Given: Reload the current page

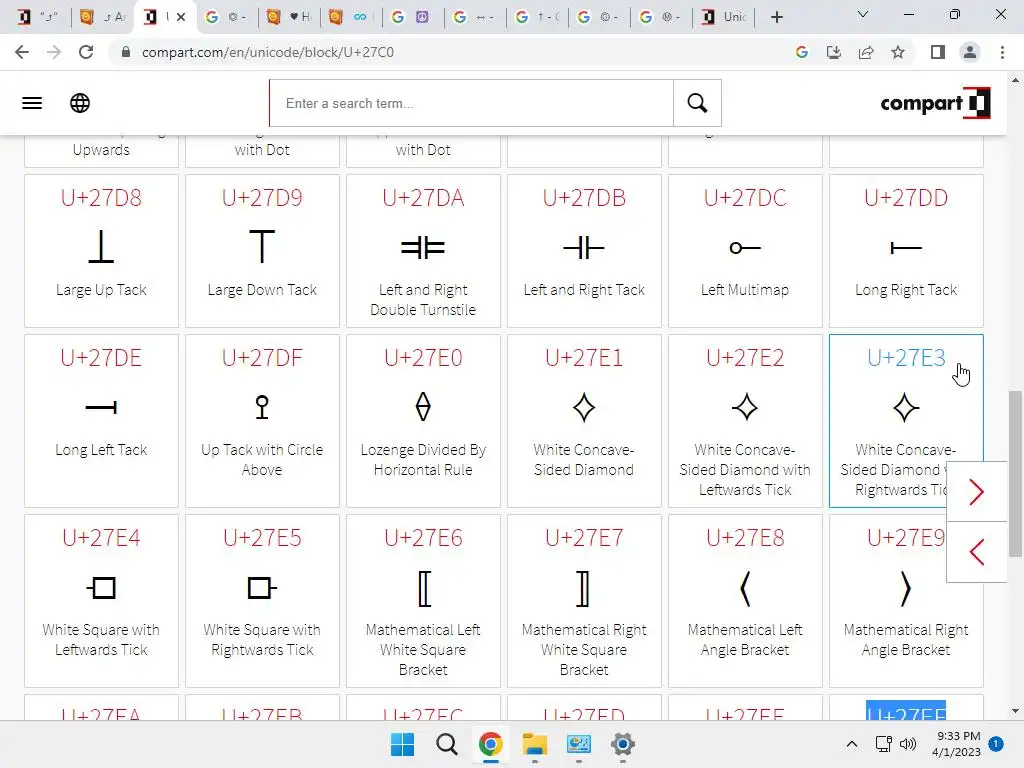Looking at the screenshot, I should point(86,52).
